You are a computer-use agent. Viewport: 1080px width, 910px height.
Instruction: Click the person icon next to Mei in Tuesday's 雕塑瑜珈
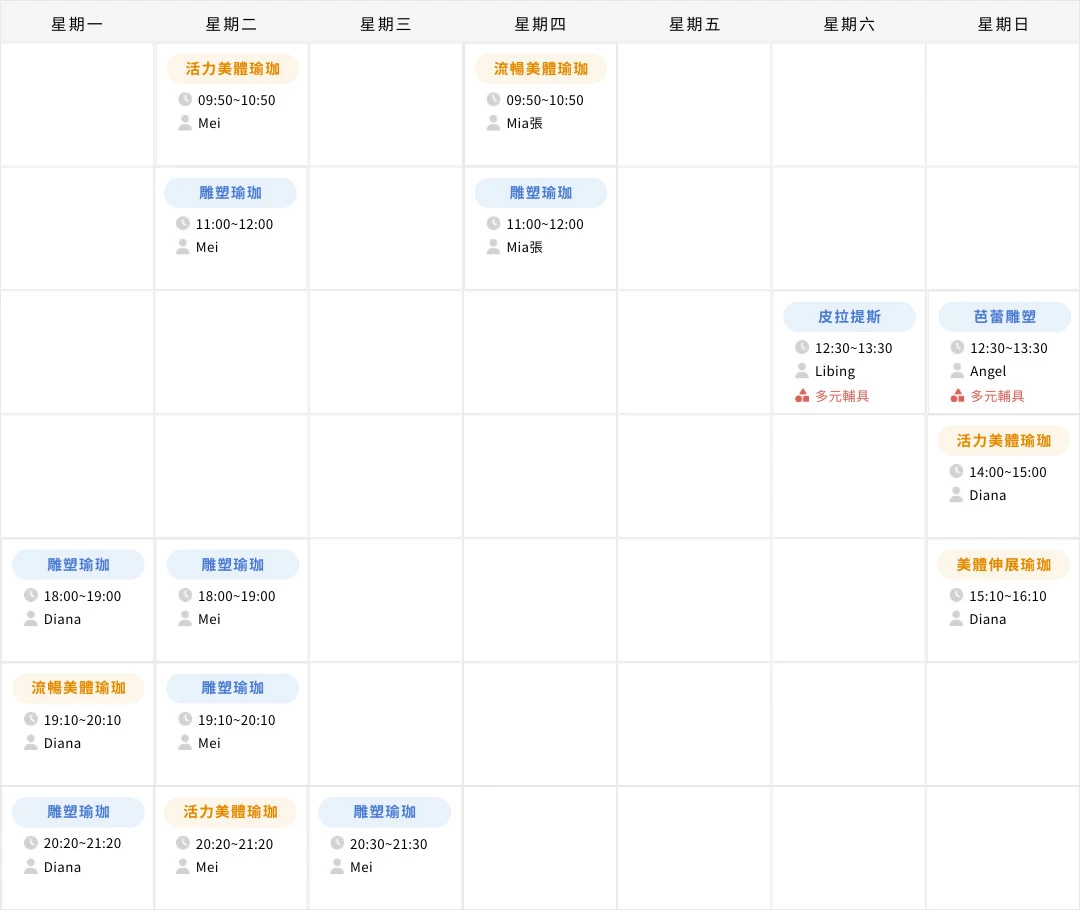pyautogui.click(x=185, y=247)
